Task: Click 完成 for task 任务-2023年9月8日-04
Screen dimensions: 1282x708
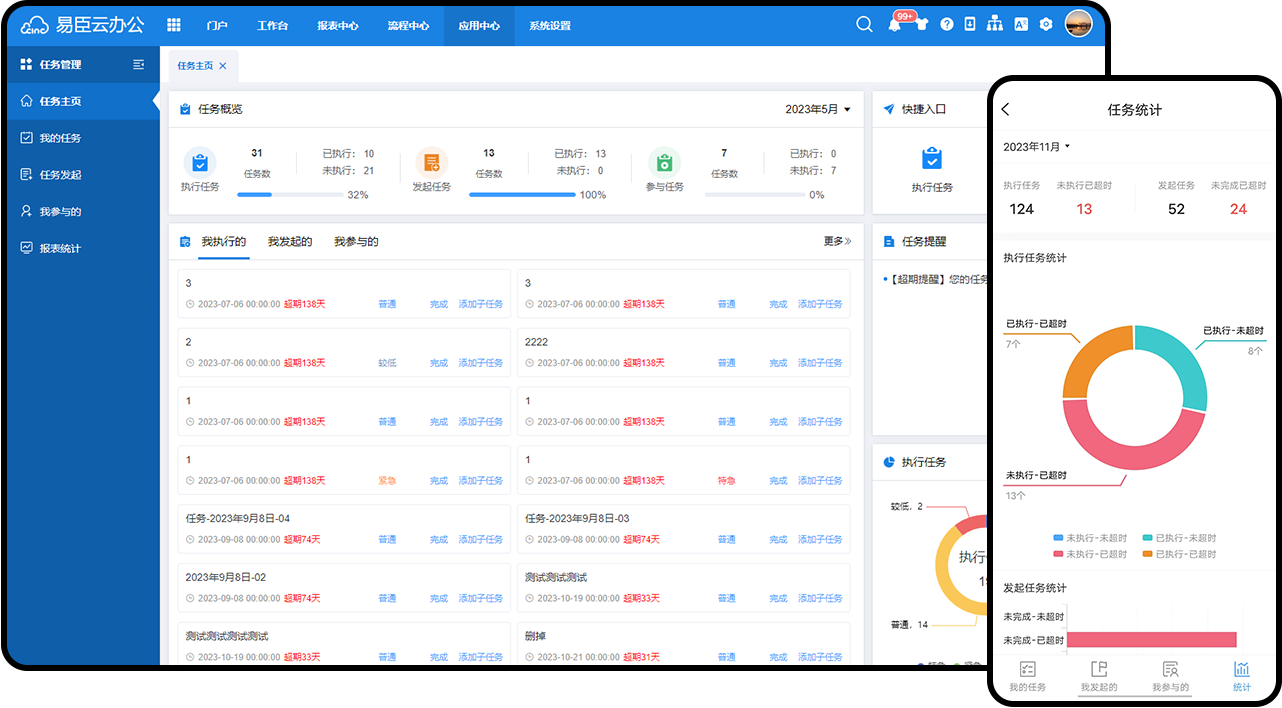Action: 438,540
